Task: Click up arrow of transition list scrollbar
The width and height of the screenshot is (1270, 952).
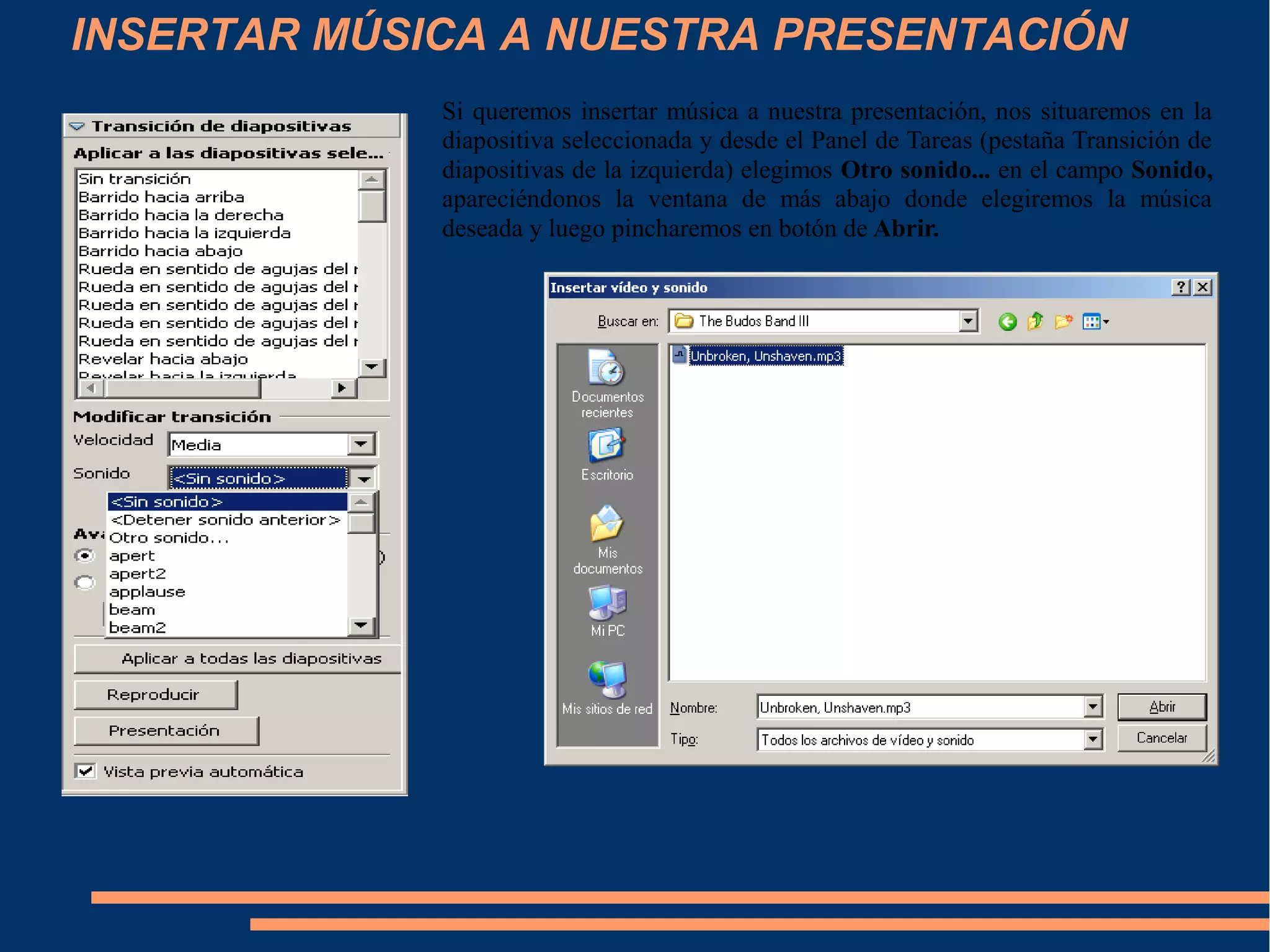Action: tap(372, 179)
